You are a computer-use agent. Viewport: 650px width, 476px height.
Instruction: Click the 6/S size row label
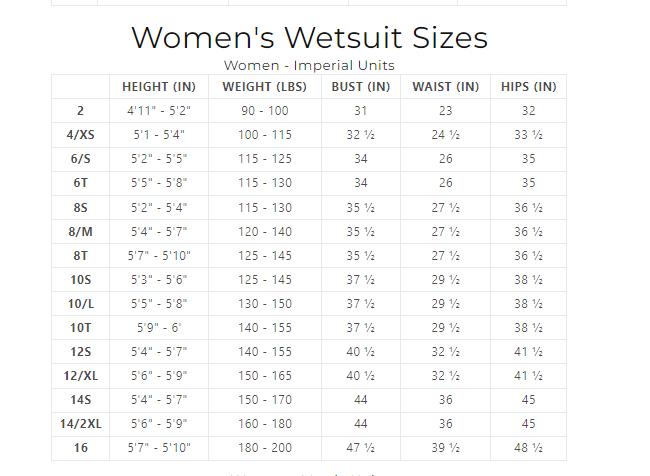coord(80,159)
